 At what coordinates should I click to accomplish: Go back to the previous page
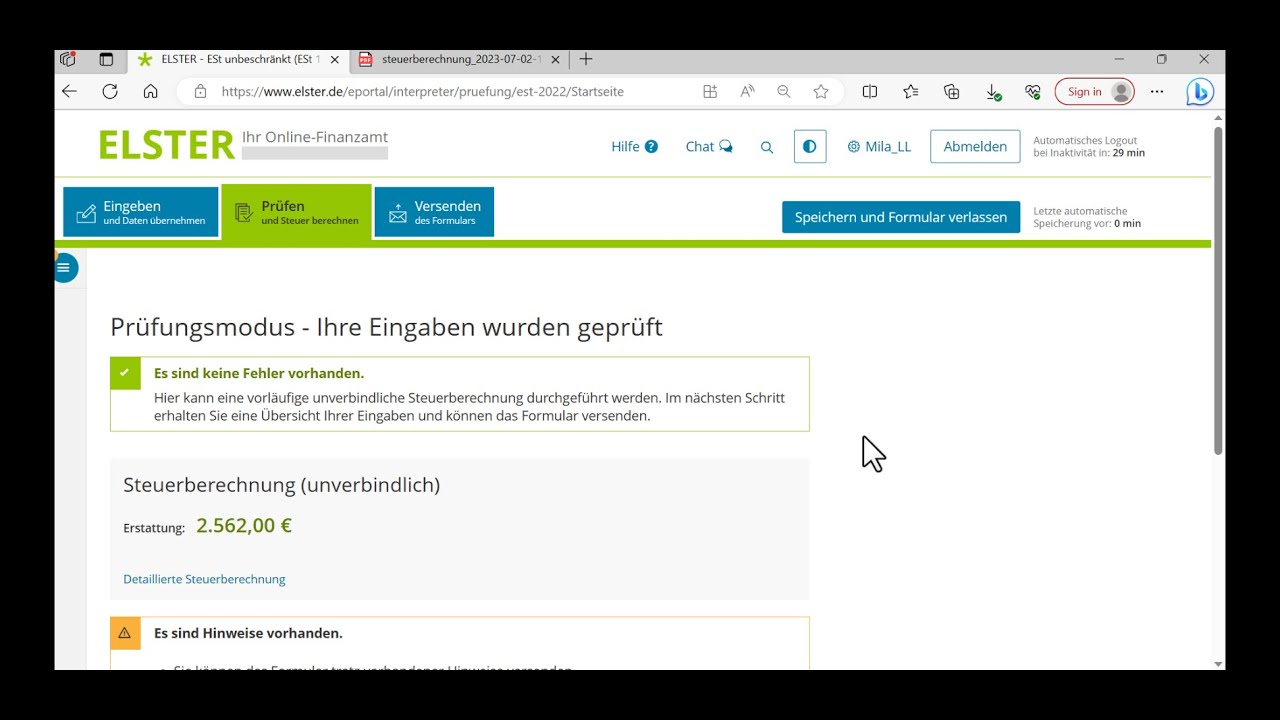(69, 91)
